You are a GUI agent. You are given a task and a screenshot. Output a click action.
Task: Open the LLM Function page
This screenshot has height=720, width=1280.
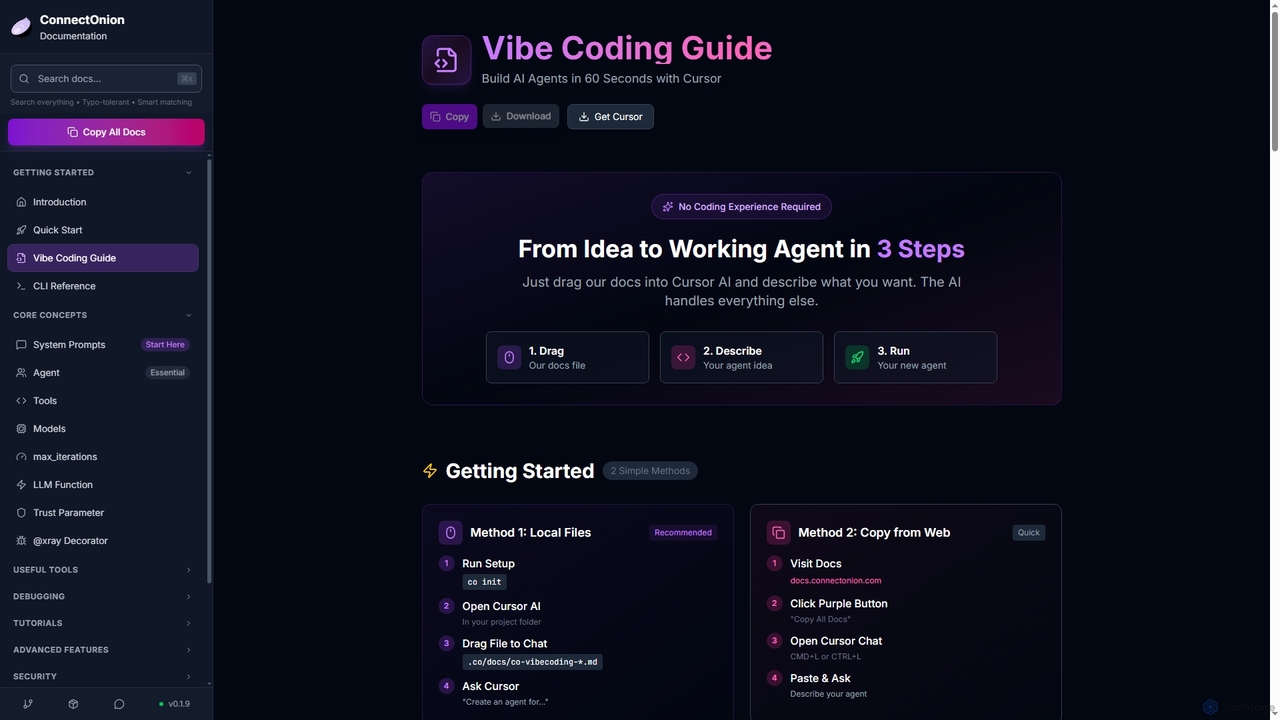coord(102,485)
